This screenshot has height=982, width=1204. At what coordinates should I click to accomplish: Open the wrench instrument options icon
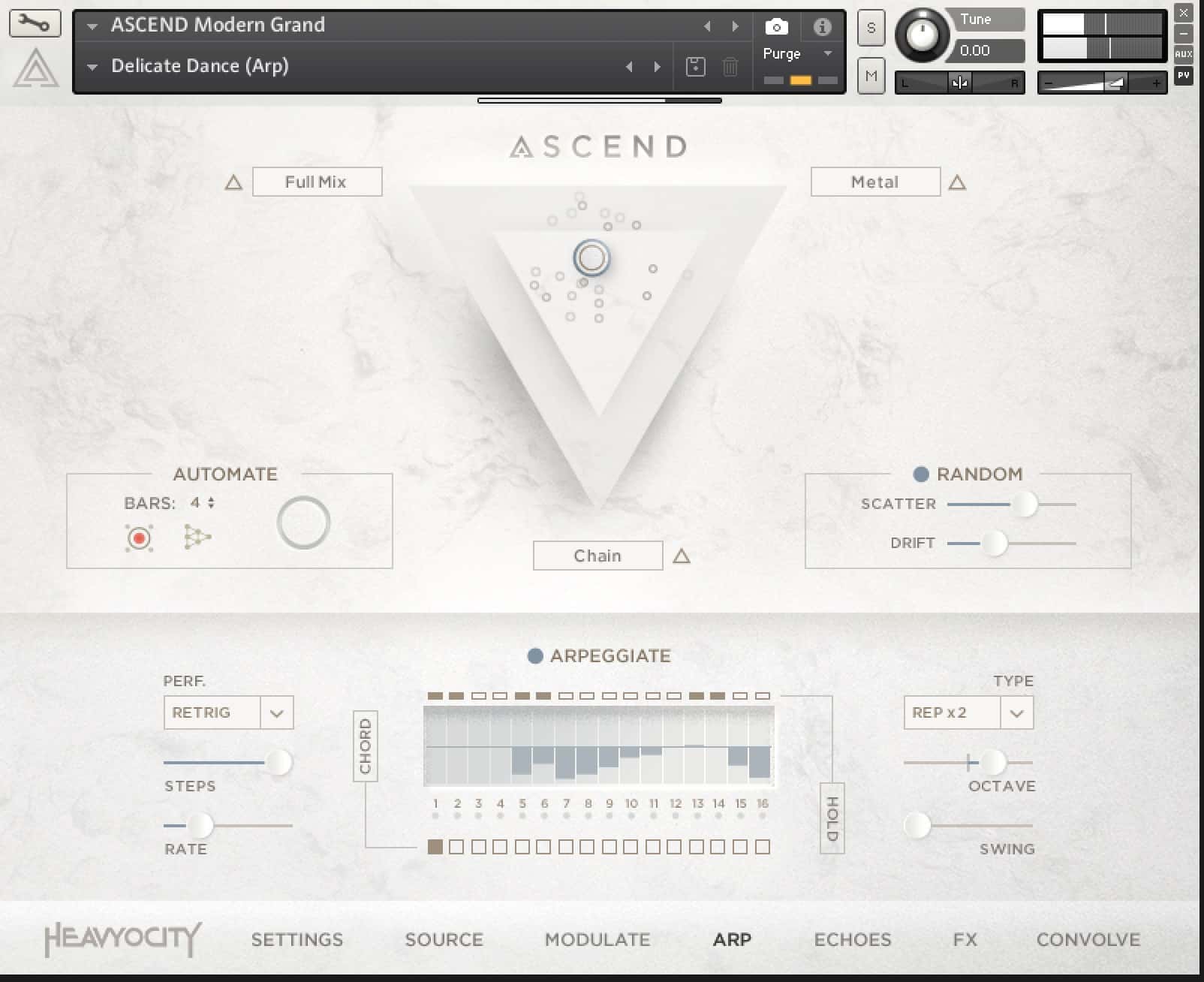(34, 23)
